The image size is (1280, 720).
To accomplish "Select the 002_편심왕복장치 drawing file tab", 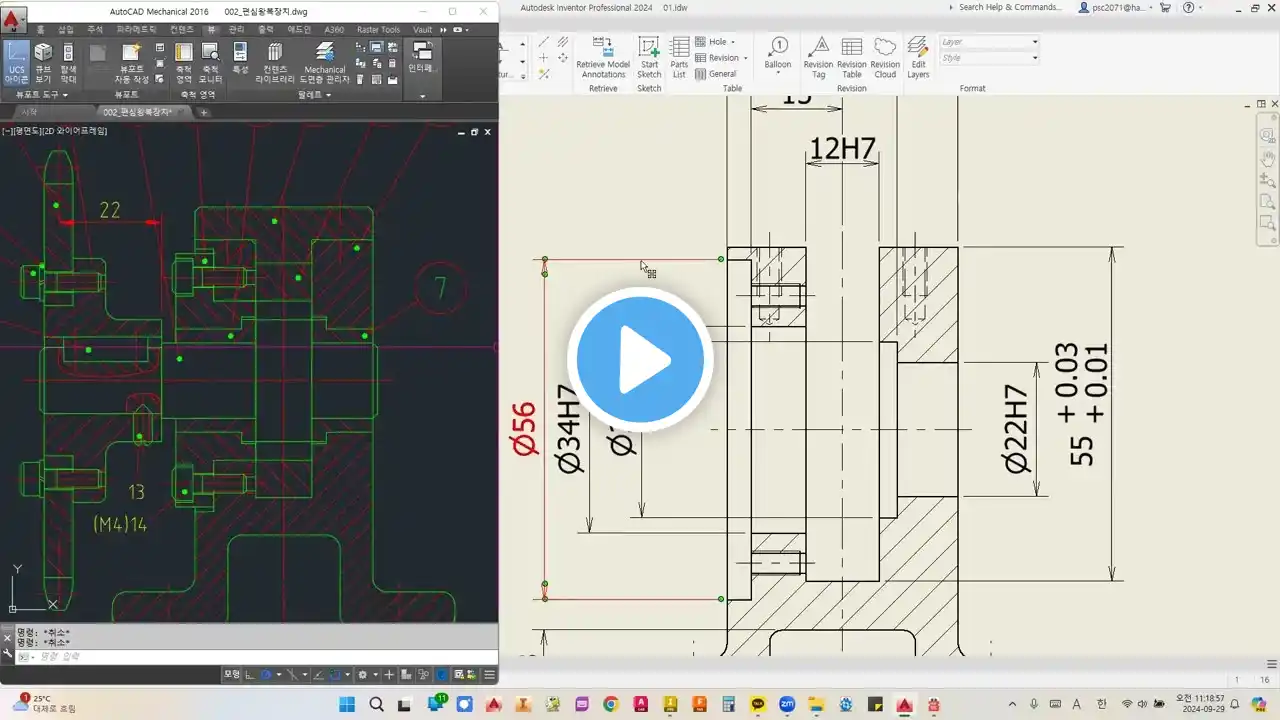I will tap(144, 112).
